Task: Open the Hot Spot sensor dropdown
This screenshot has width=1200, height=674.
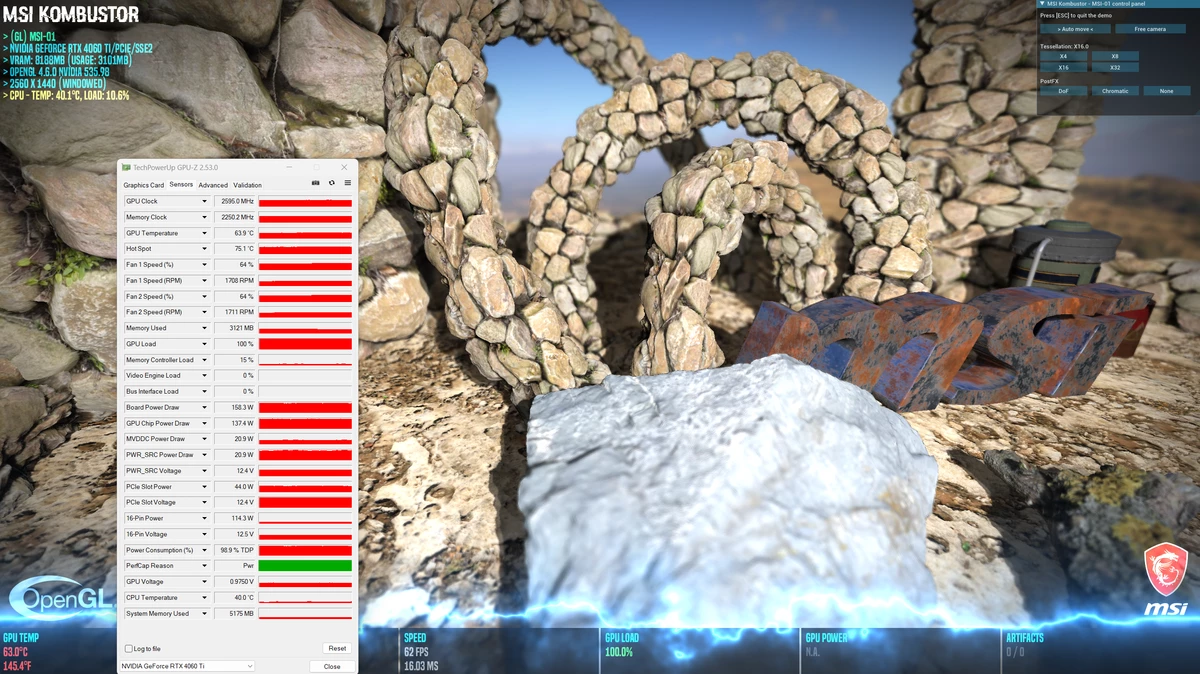Action: (x=205, y=249)
